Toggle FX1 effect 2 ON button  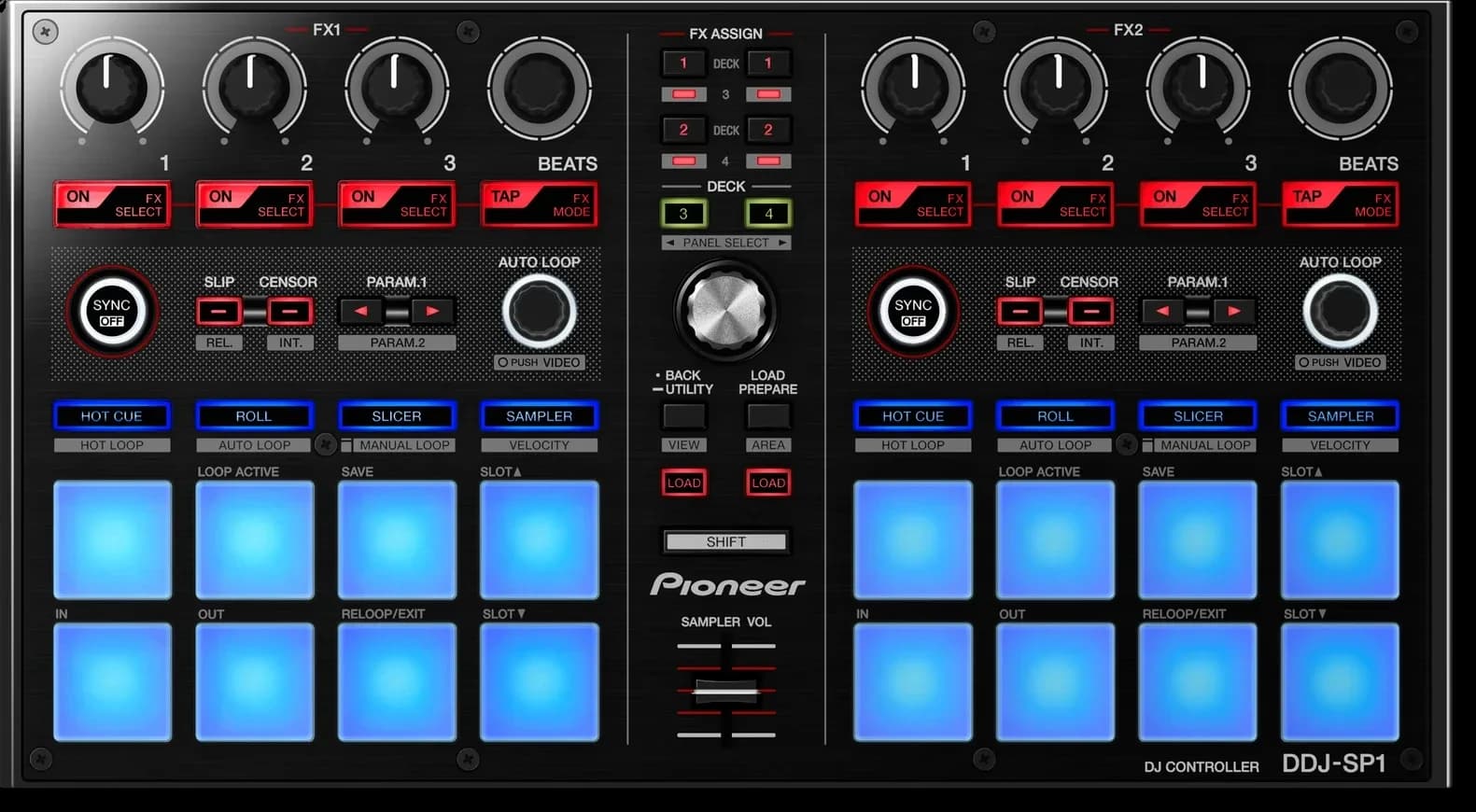click(x=255, y=204)
